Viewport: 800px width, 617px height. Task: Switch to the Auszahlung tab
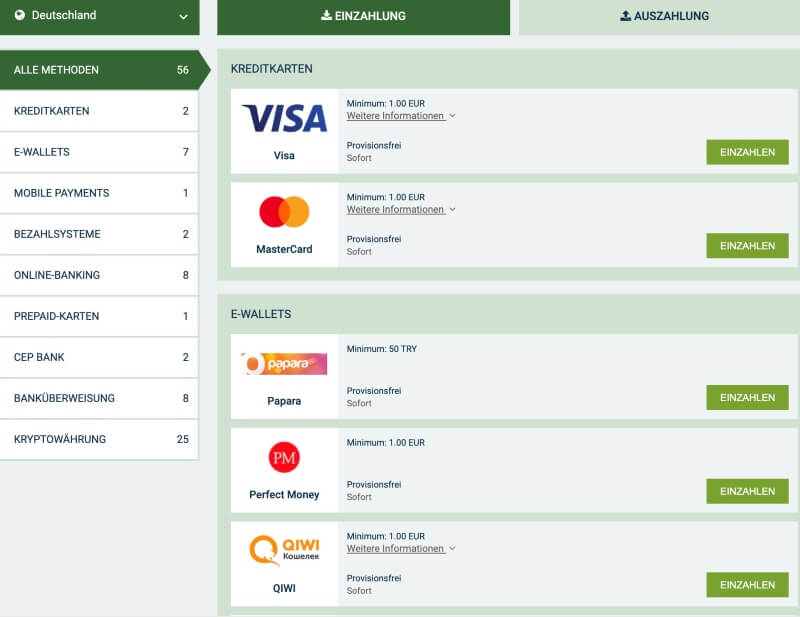(x=659, y=16)
